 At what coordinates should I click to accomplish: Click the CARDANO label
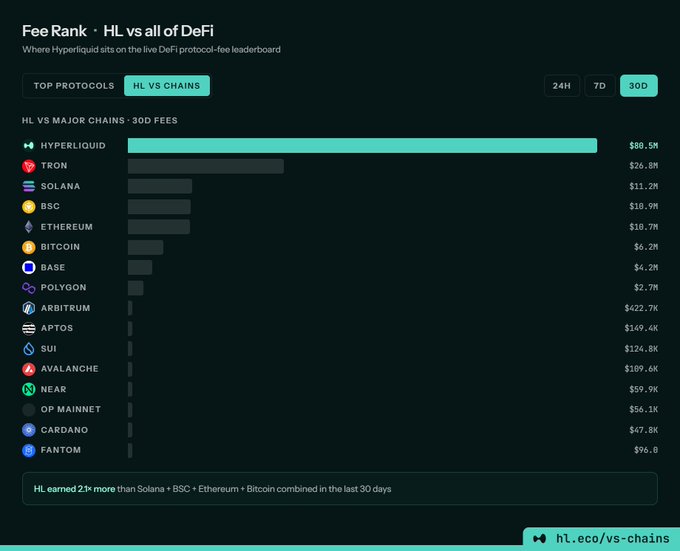pos(64,430)
